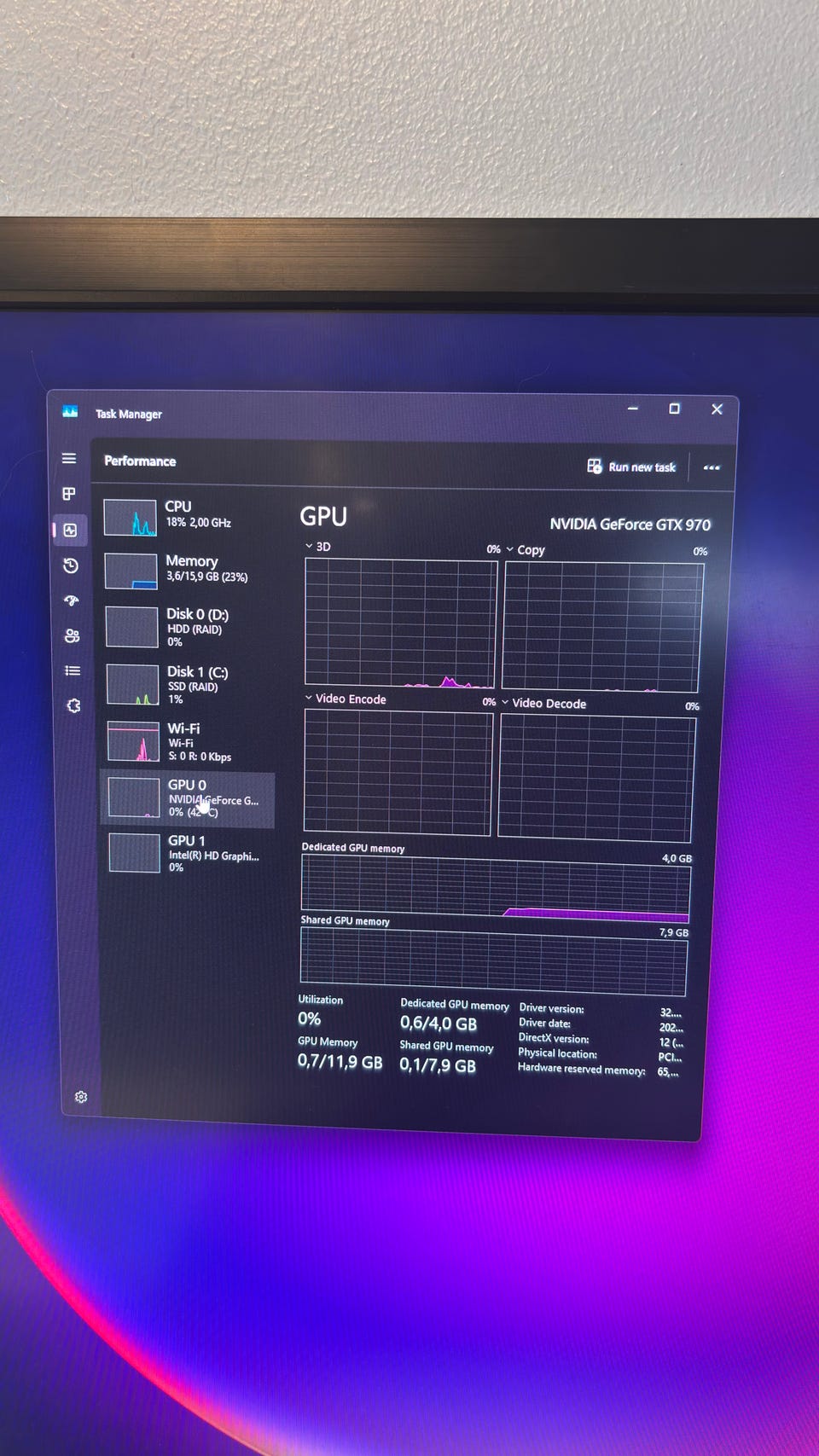The image size is (819, 1456).
Task: Click Run new task button
Action: click(631, 467)
